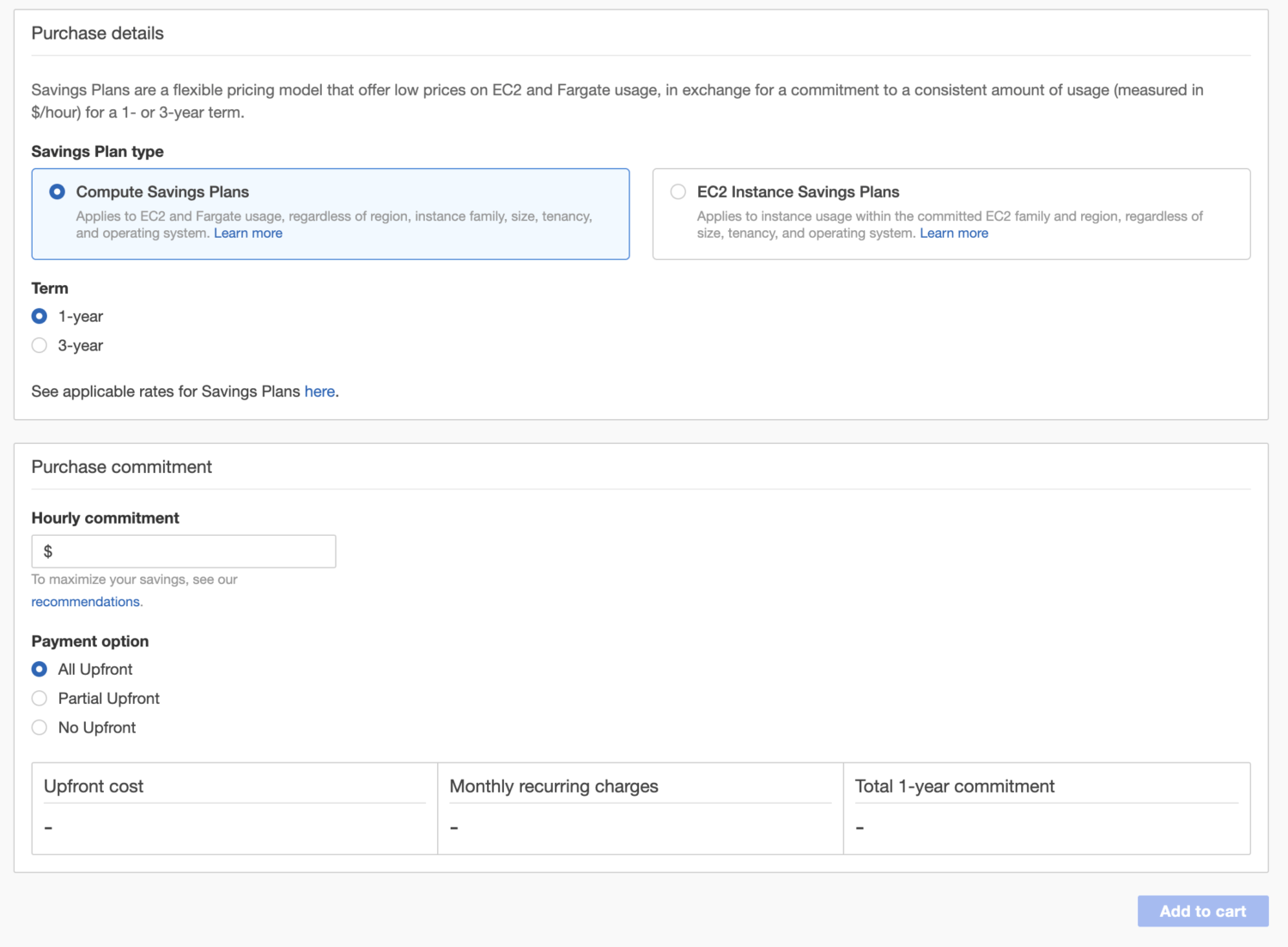1288x947 pixels.
Task: Choose Partial Upfront payment
Action: coord(39,699)
